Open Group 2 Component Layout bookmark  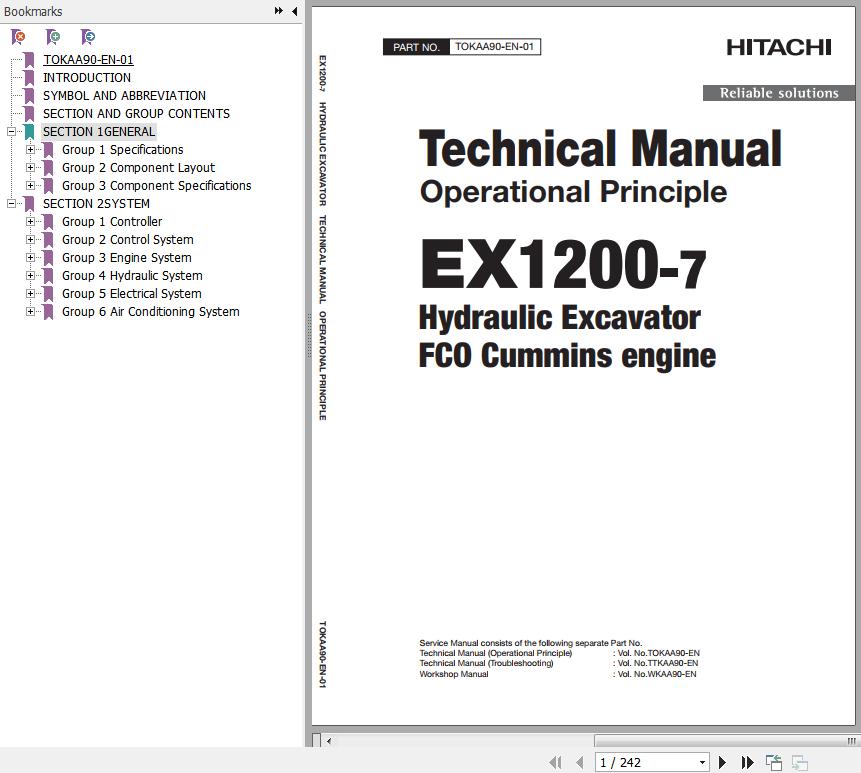138,168
